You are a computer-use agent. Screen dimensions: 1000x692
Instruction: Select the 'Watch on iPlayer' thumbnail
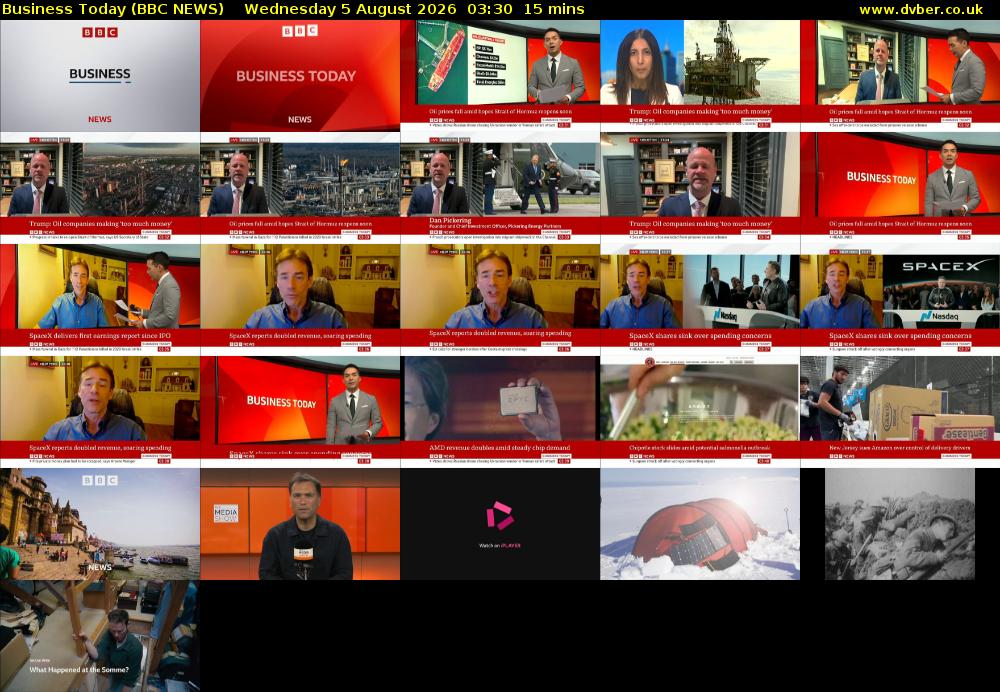[500, 524]
